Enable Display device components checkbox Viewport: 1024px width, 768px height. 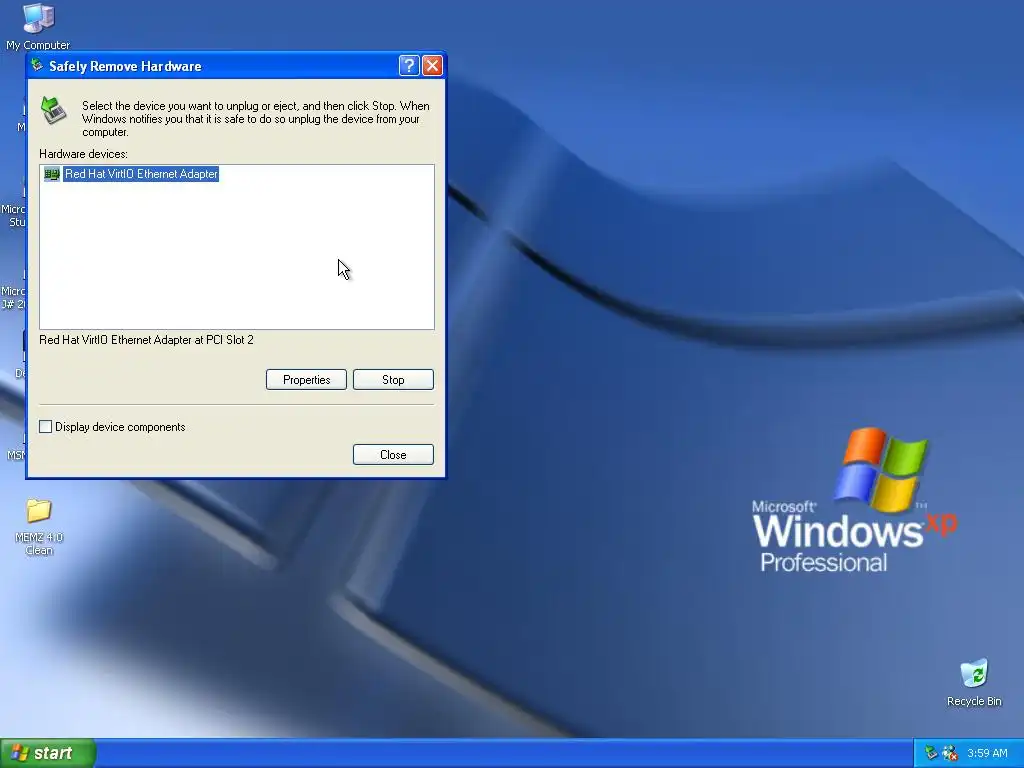[46, 426]
